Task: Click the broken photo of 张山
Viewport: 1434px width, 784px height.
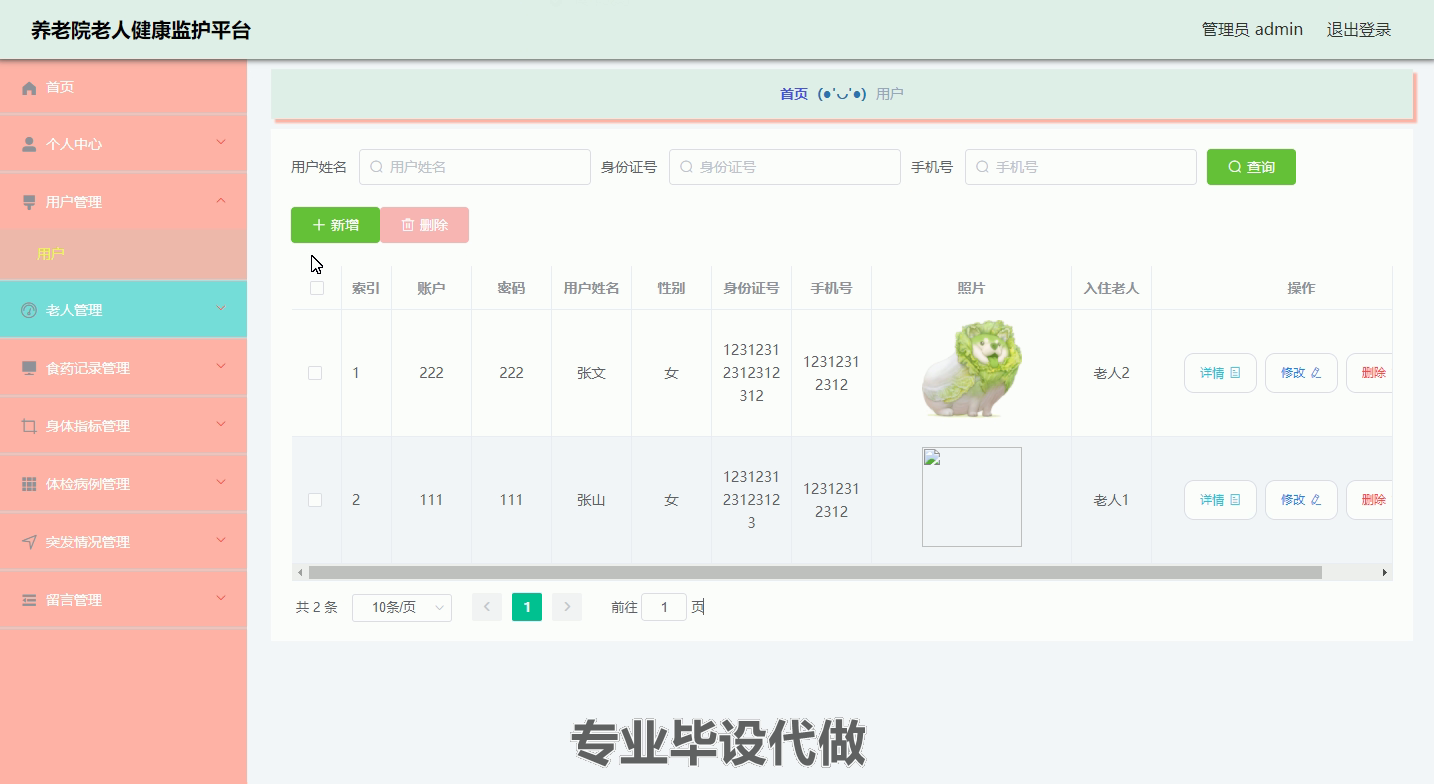Action: [972, 497]
